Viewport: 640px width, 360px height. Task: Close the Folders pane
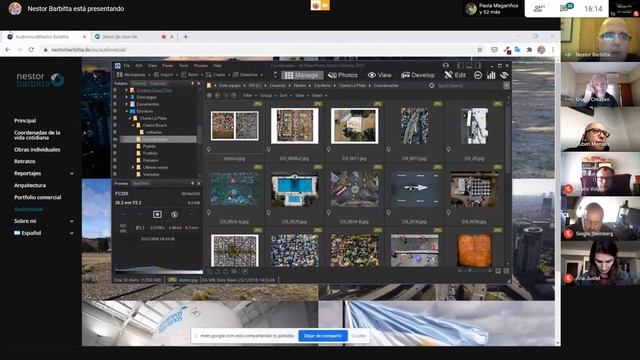tap(199, 84)
